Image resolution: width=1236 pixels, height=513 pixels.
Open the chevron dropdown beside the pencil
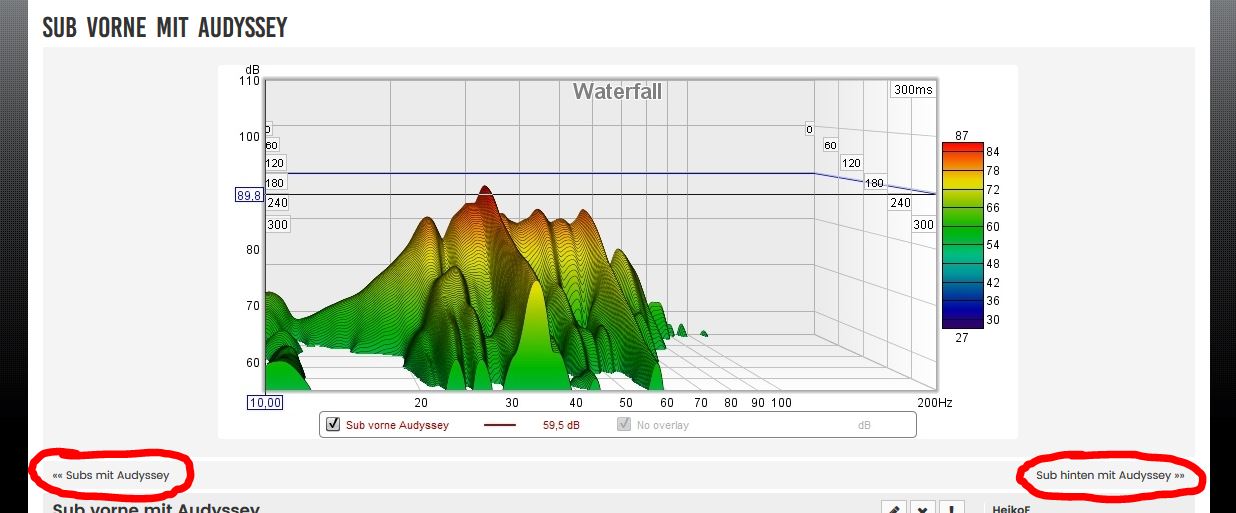[922, 508]
